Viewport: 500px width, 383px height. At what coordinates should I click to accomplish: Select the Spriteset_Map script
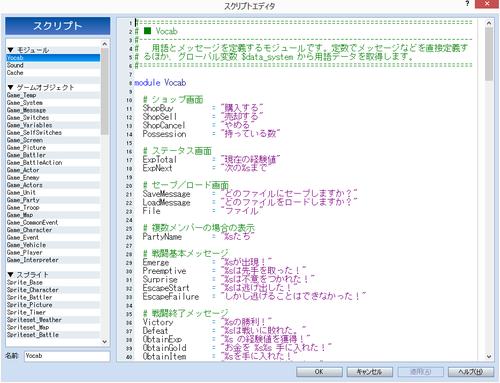pyautogui.click(x=53, y=327)
